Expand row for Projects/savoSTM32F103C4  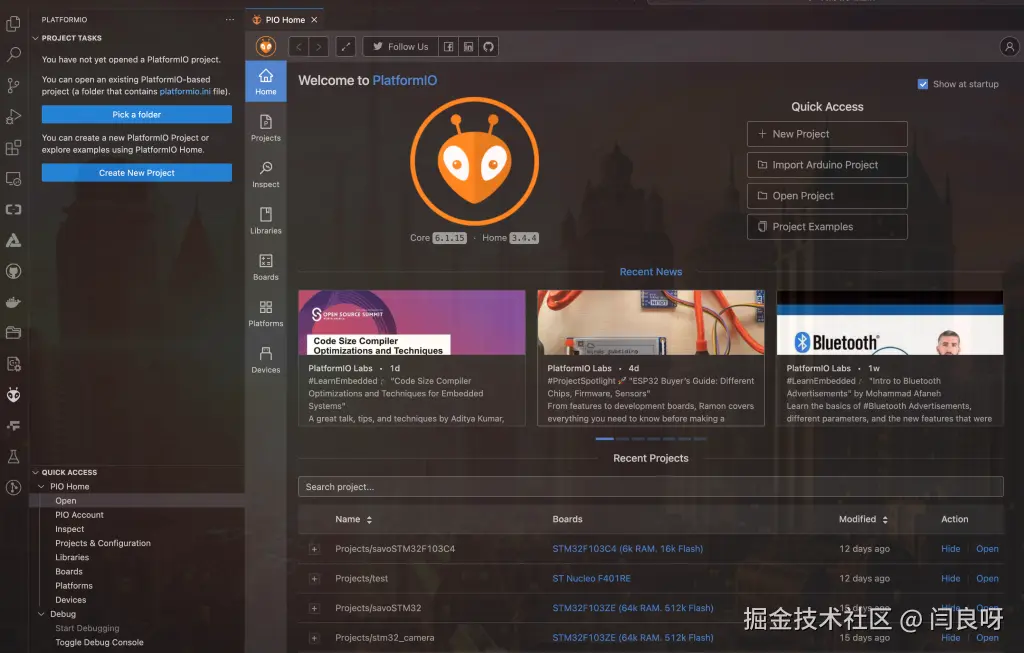point(314,549)
